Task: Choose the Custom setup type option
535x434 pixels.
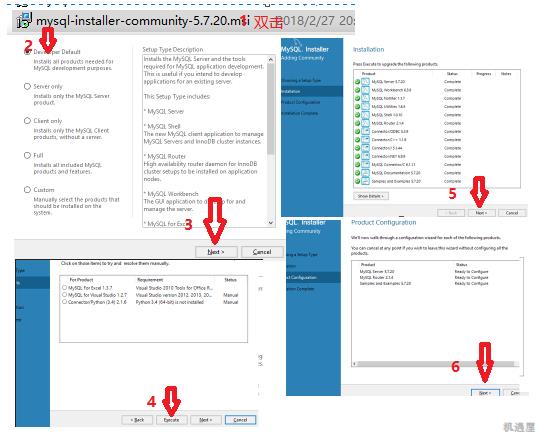Action: tap(27, 189)
